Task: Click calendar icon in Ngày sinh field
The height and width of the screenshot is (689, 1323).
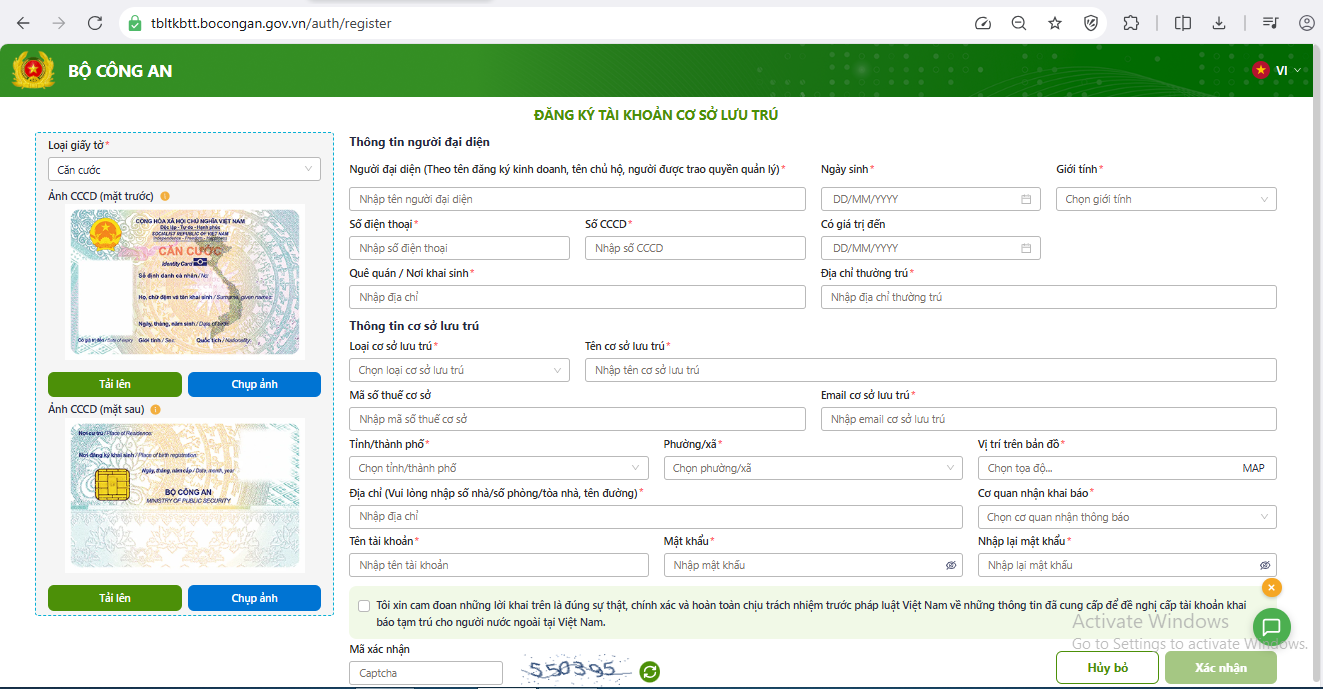Action: (x=1025, y=199)
